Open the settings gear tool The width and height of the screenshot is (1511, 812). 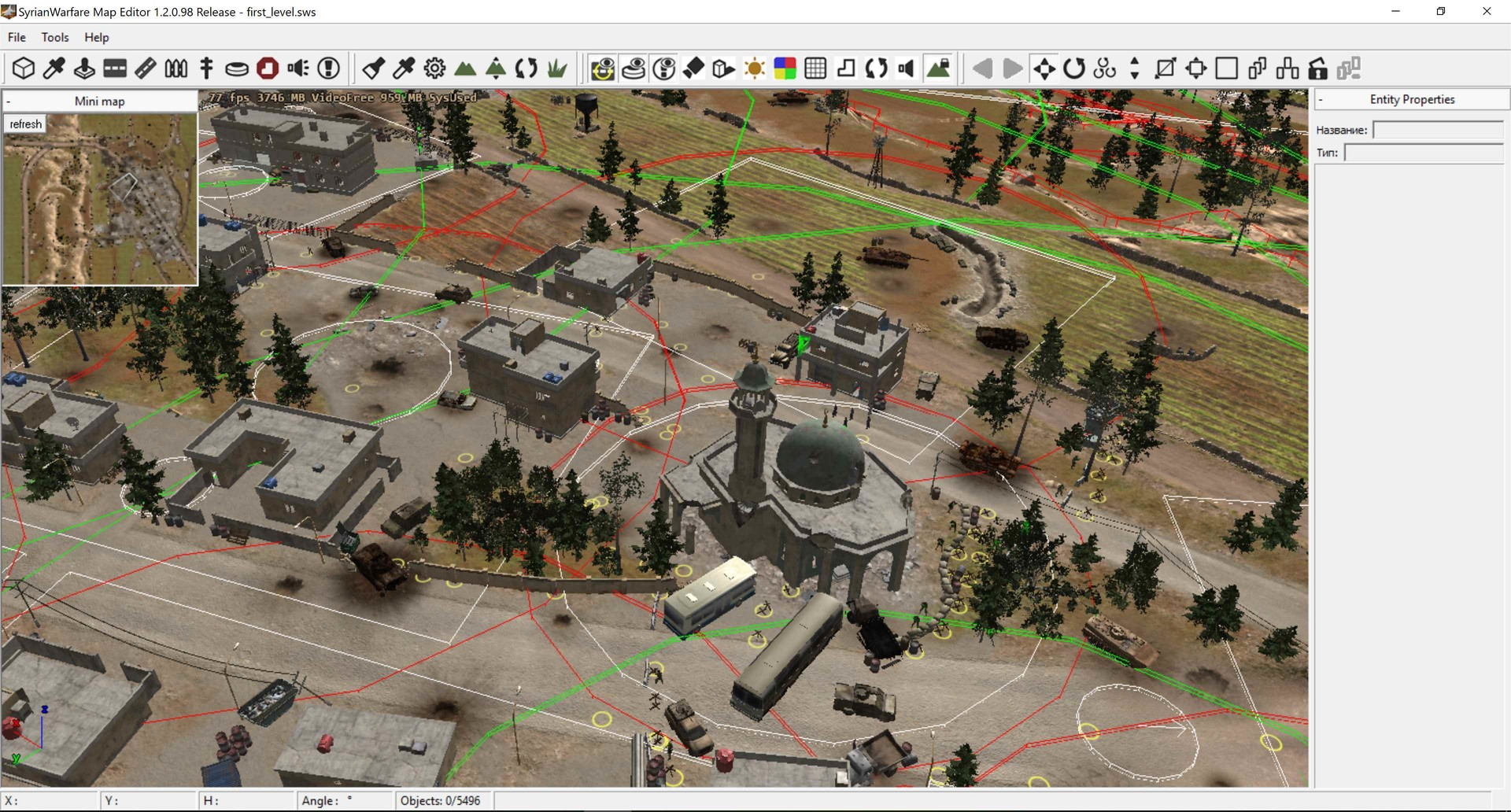[434, 68]
